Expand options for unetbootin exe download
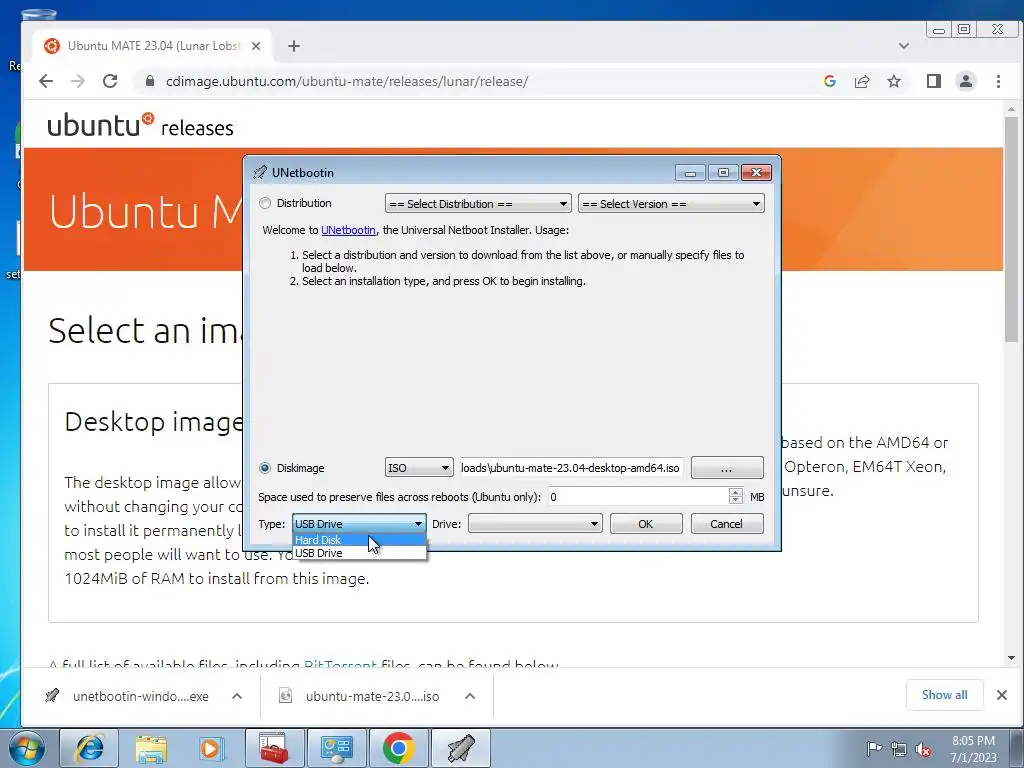The height and width of the screenshot is (768, 1024). point(237,696)
